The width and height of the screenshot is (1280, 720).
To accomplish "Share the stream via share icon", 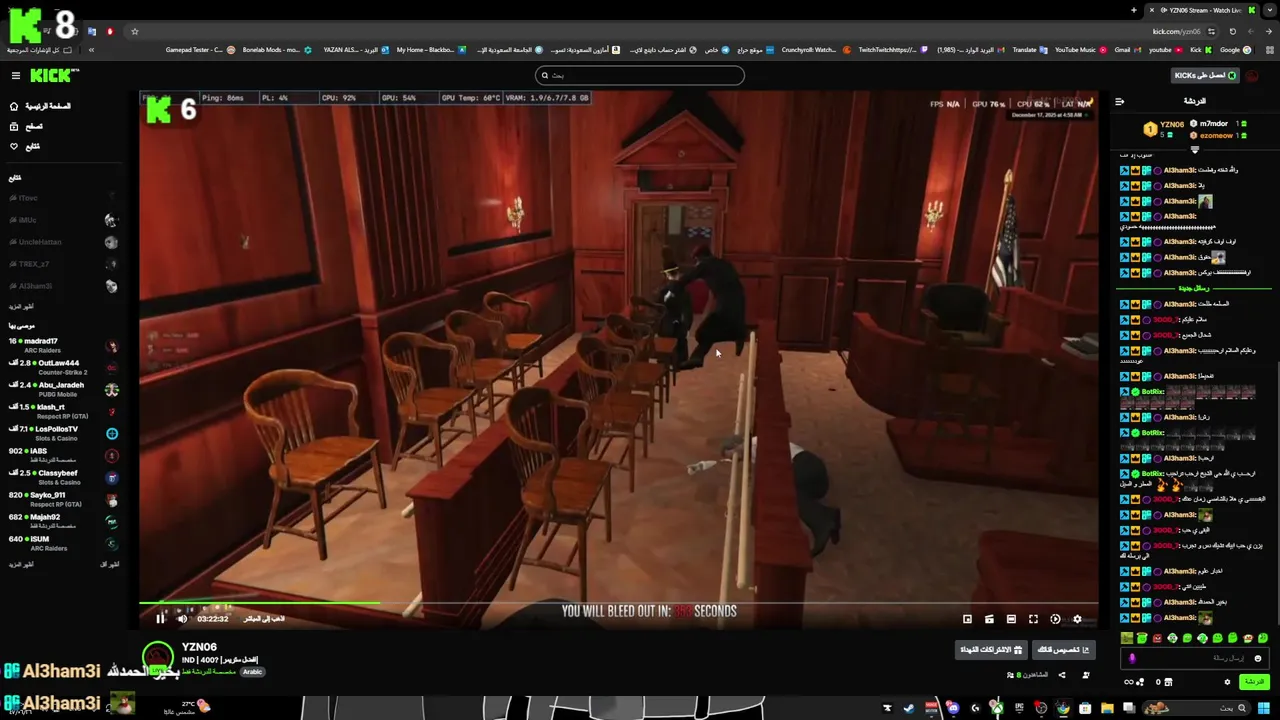I will (x=1062, y=675).
